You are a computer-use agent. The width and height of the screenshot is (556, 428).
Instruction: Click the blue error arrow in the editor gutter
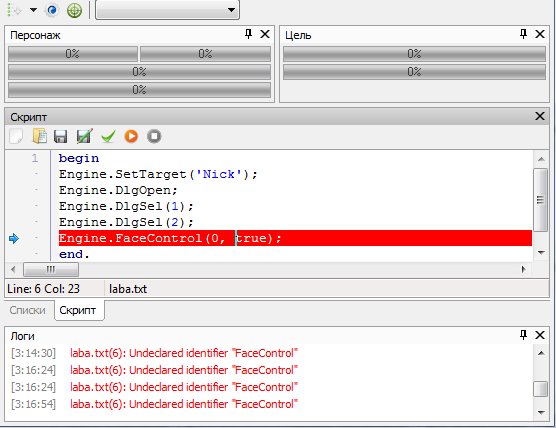pos(14,239)
